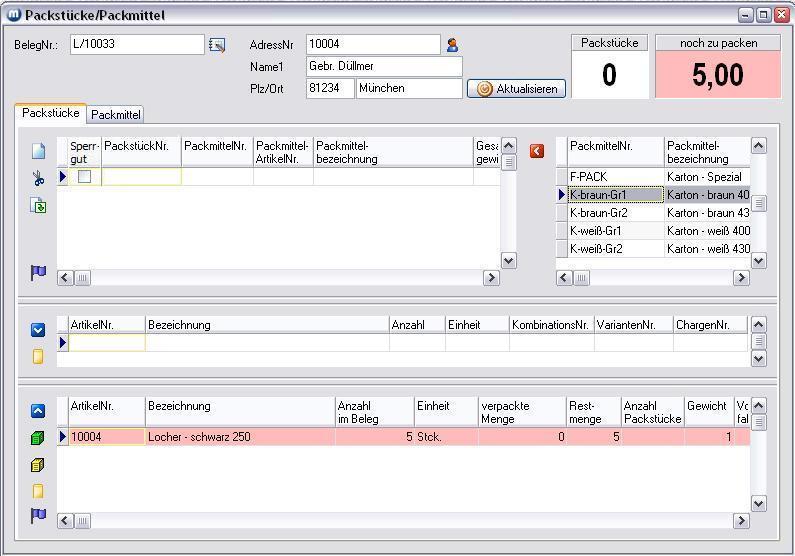The height and width of the screenshot is (556, 795).
Task: Click the scissors cut icon
Action: (38, 179)
